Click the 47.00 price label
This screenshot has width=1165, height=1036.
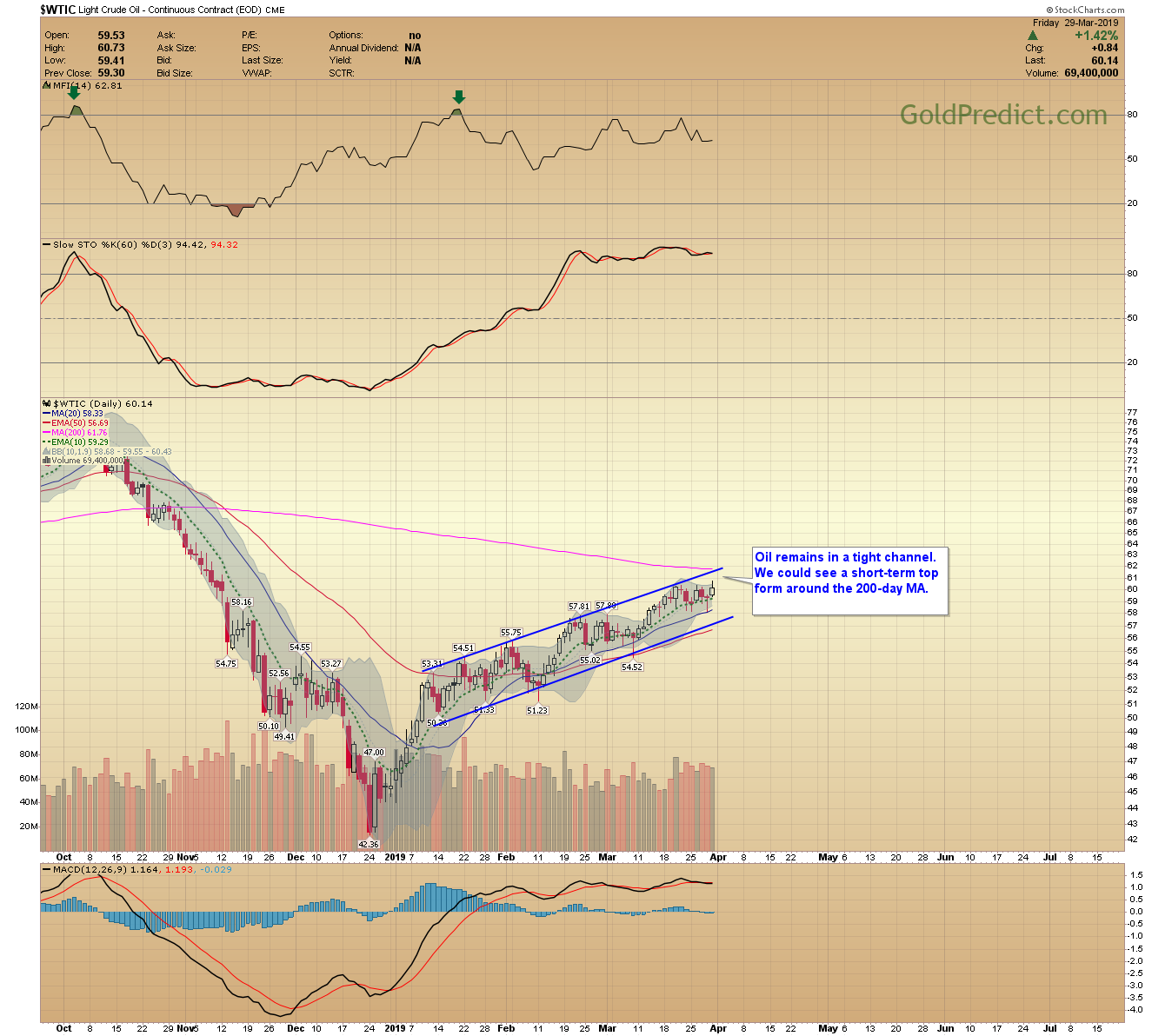click(x=374, y=753)
